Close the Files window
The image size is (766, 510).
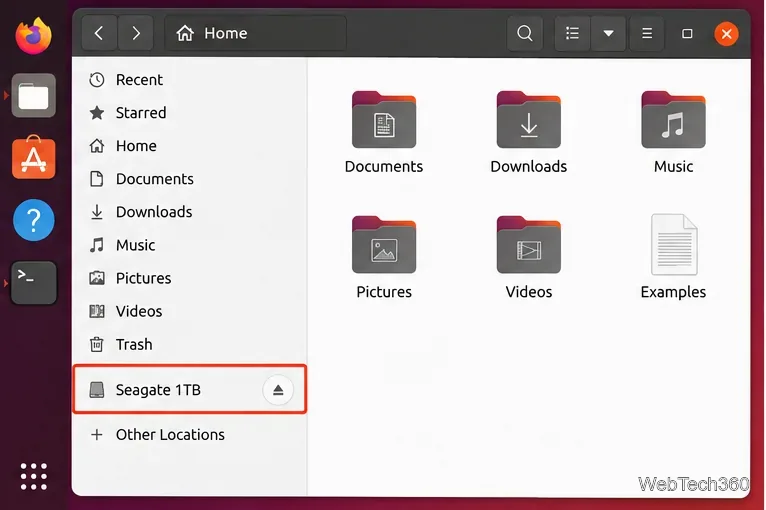click(x=726, y=34)
